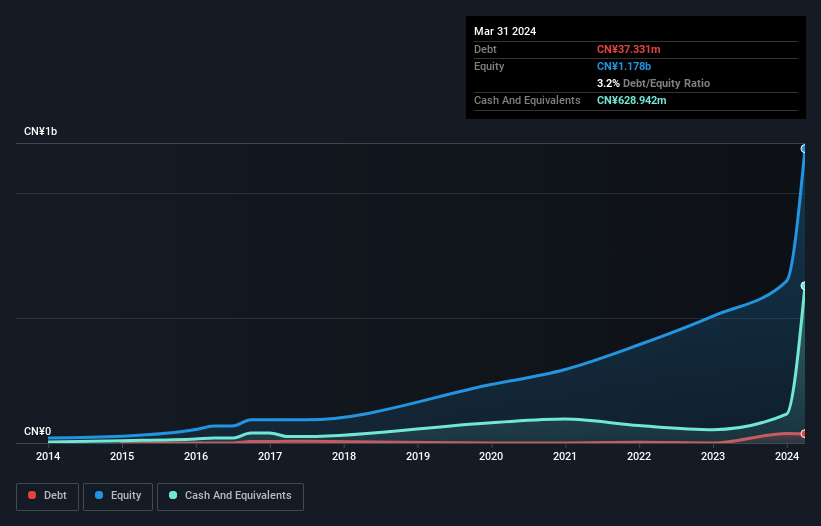Click the Debt endpoint marker on chart
821x526 pixels.
coord(804,434)
